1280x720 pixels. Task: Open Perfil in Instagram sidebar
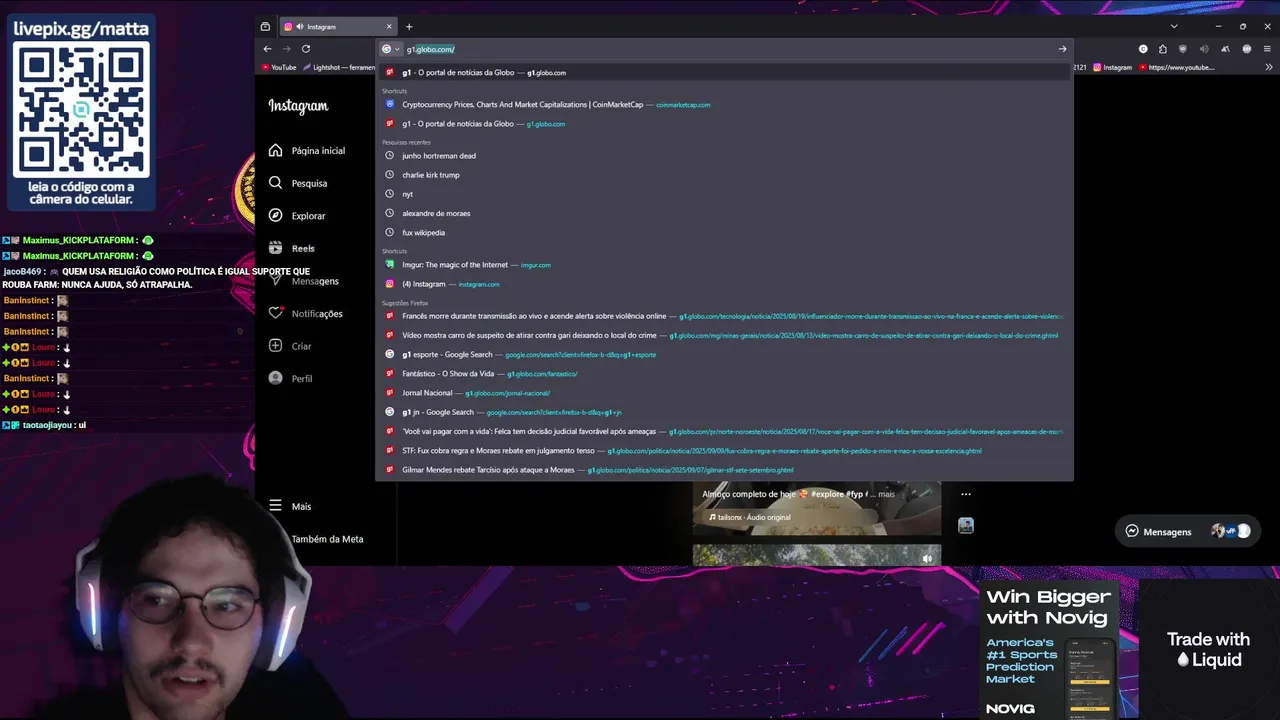pyautogui.click(x=290, y=378)
